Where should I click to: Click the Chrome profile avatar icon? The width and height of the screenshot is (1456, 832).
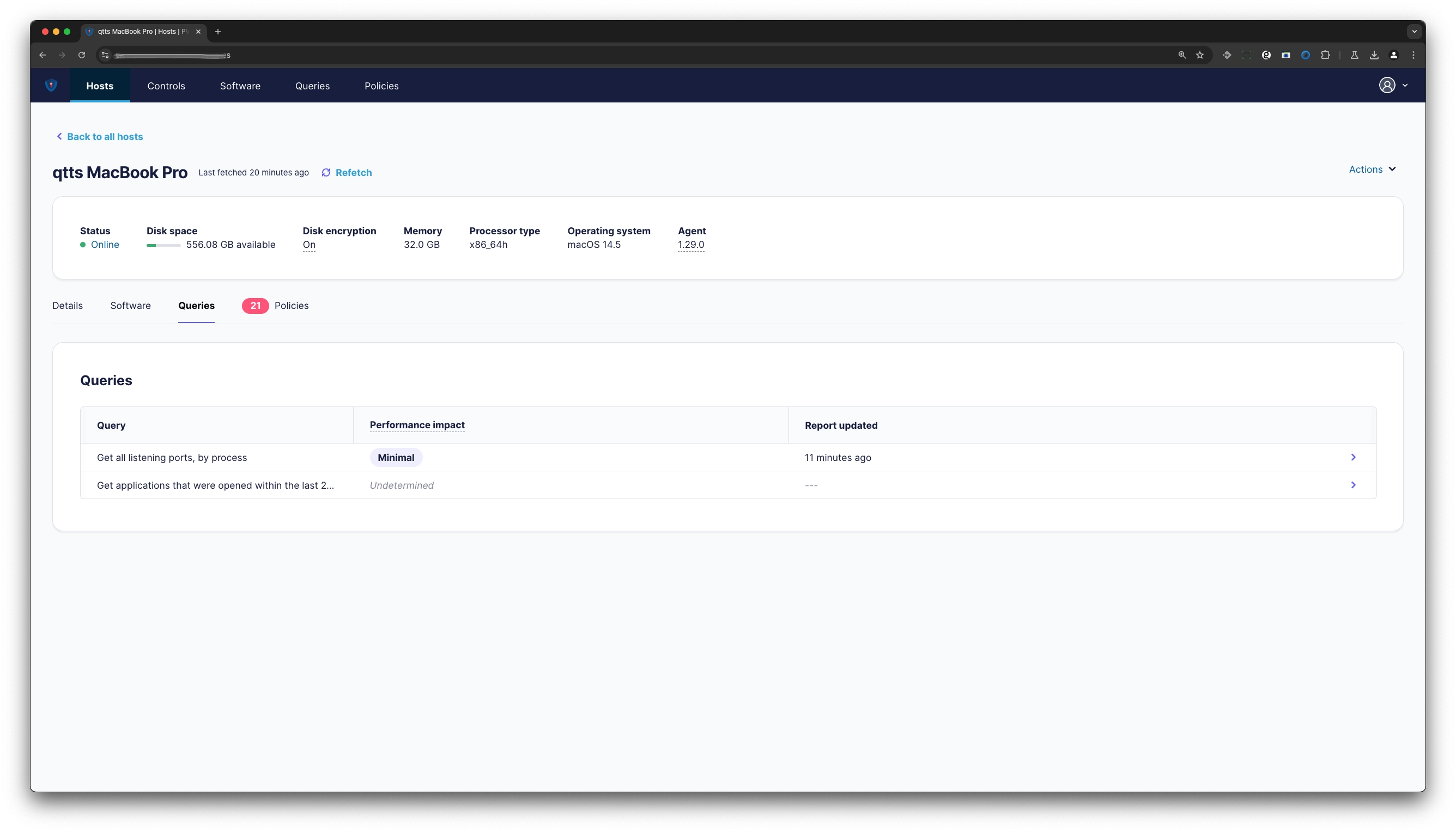[1393, 55]
